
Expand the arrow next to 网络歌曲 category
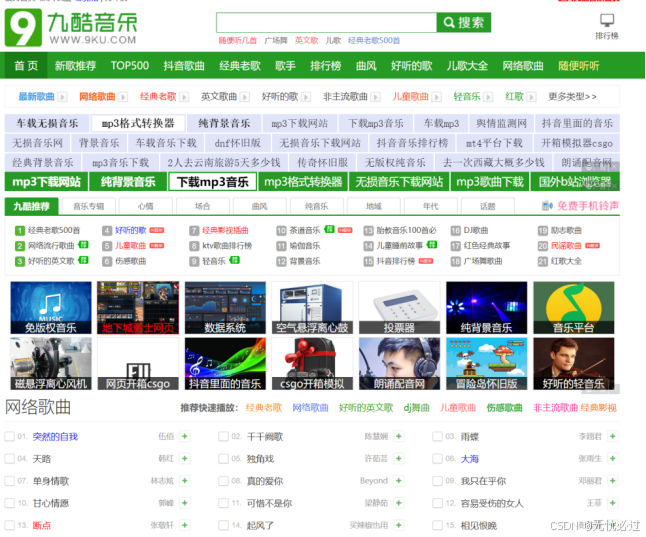pyautogui.click(x=123, y=97)
